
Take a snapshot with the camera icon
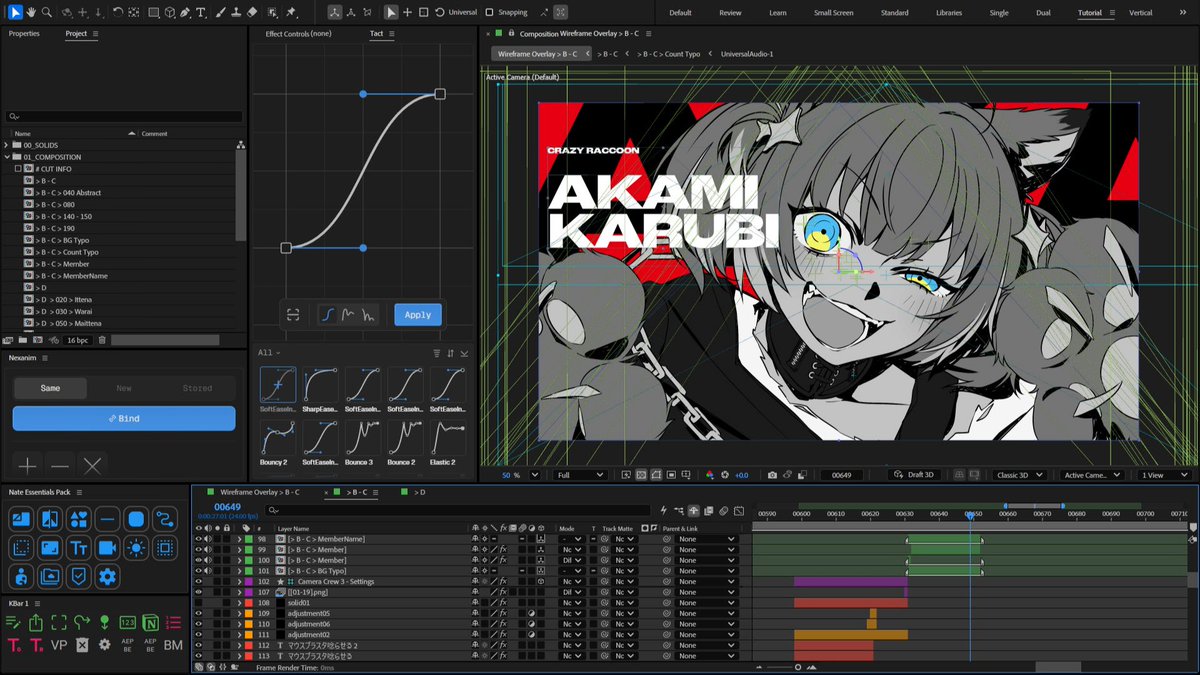(x=772, y=475)
